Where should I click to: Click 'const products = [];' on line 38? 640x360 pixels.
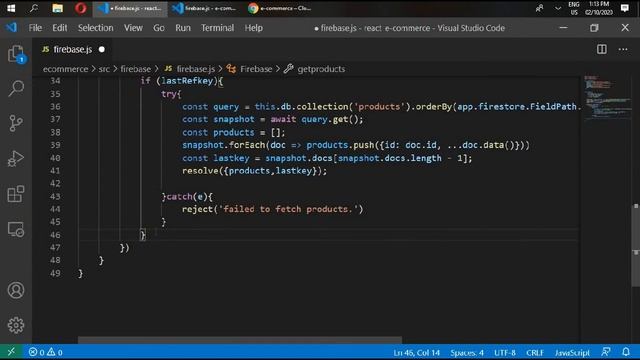pyautogui.click(x=234, y=132)
